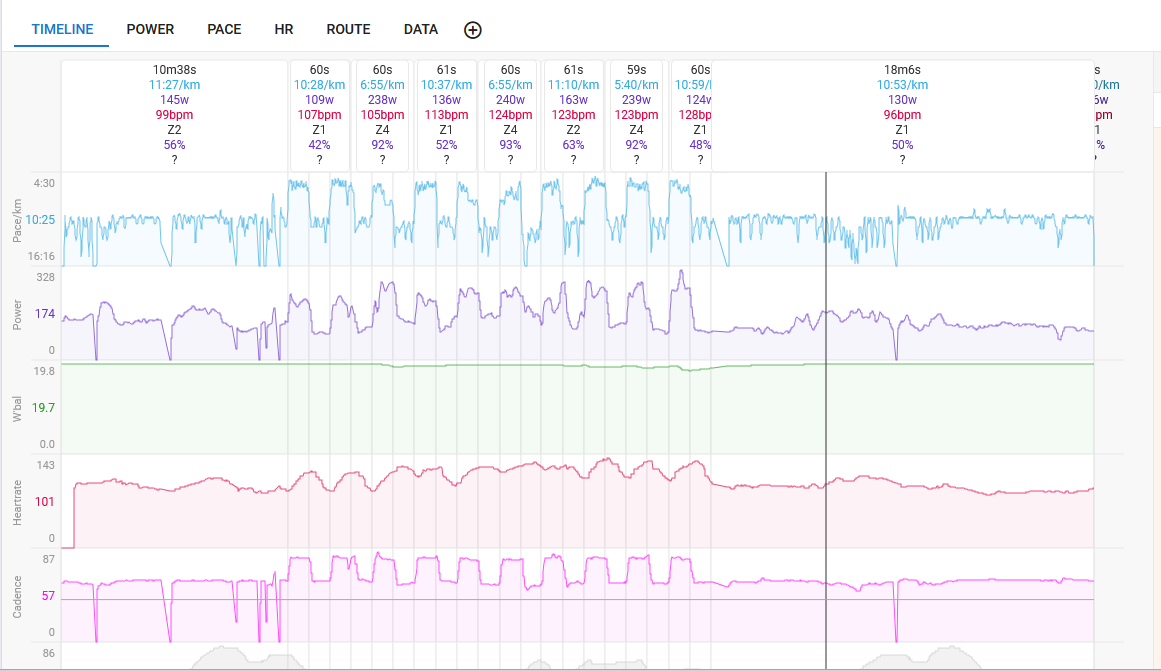The height and width of the screenshot is (671, 1161).
Task: Click the 10:25 current pace value
Action: [40, 220]
